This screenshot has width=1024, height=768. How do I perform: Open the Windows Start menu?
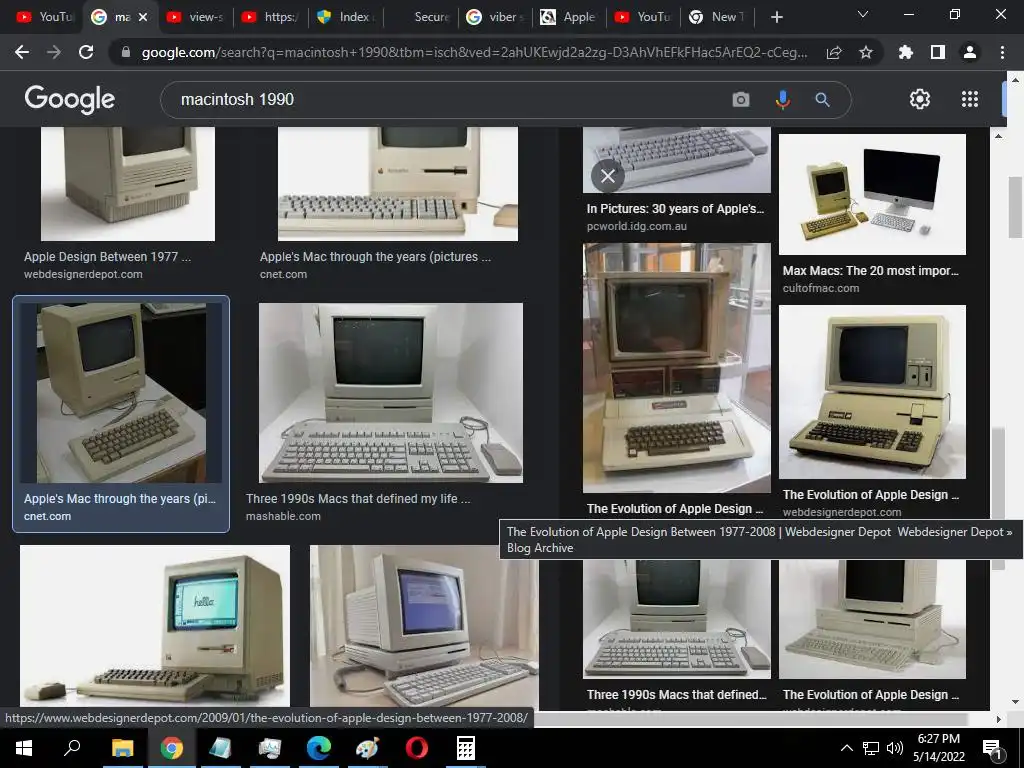coord(24,748)
